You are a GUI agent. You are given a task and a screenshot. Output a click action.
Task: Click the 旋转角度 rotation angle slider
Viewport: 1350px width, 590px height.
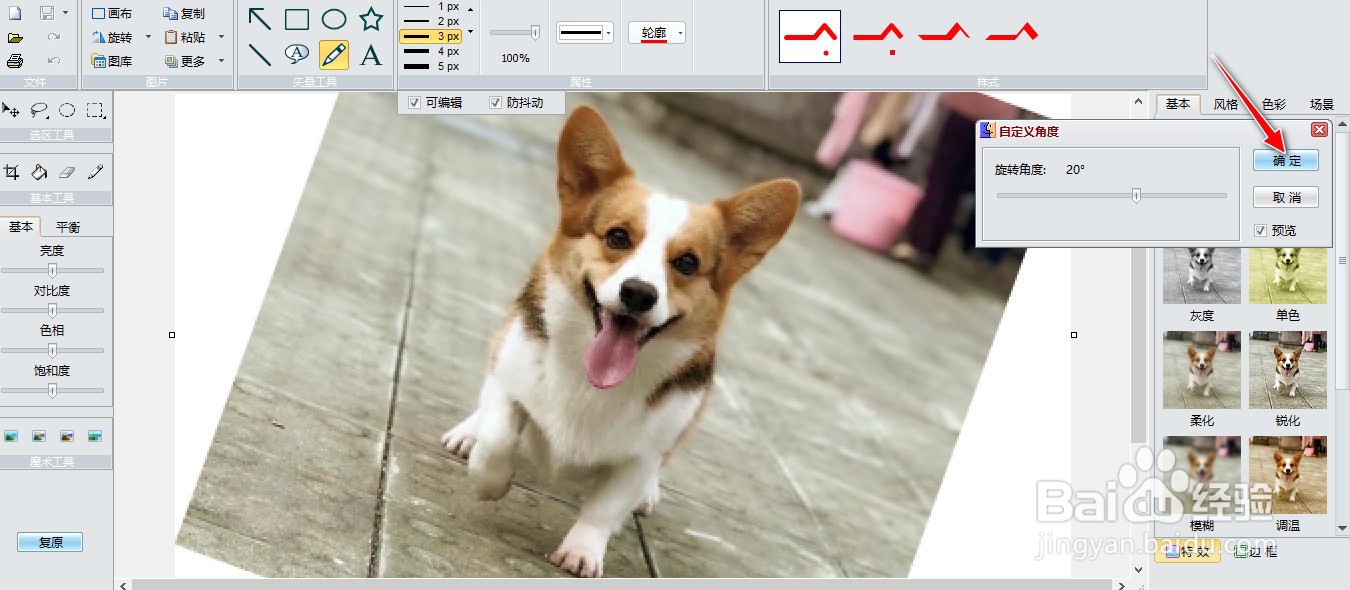(1112, 196)
